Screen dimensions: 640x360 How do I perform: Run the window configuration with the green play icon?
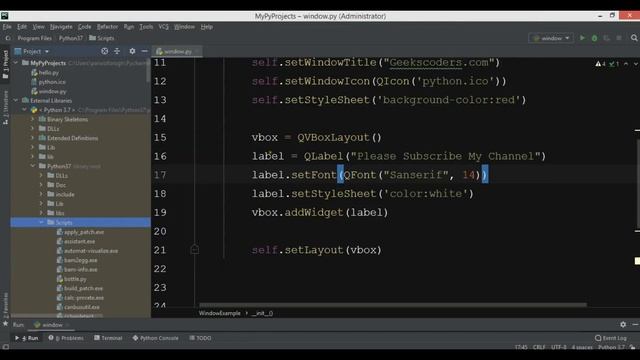[582, 38]
